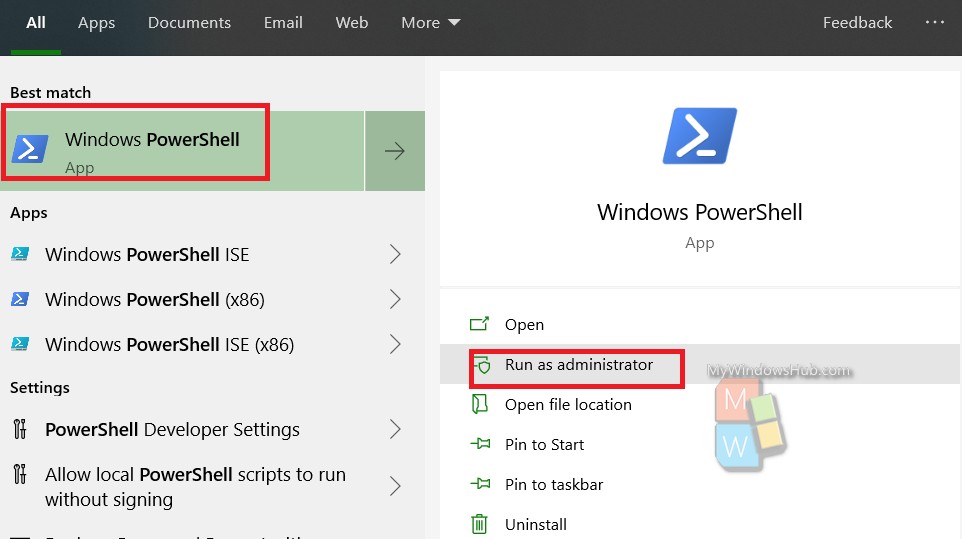The width and height of the screenshot is (962, 539).
Task: Select the Windows PowerShell (x86) result text
Action: (x=155, y=299)
